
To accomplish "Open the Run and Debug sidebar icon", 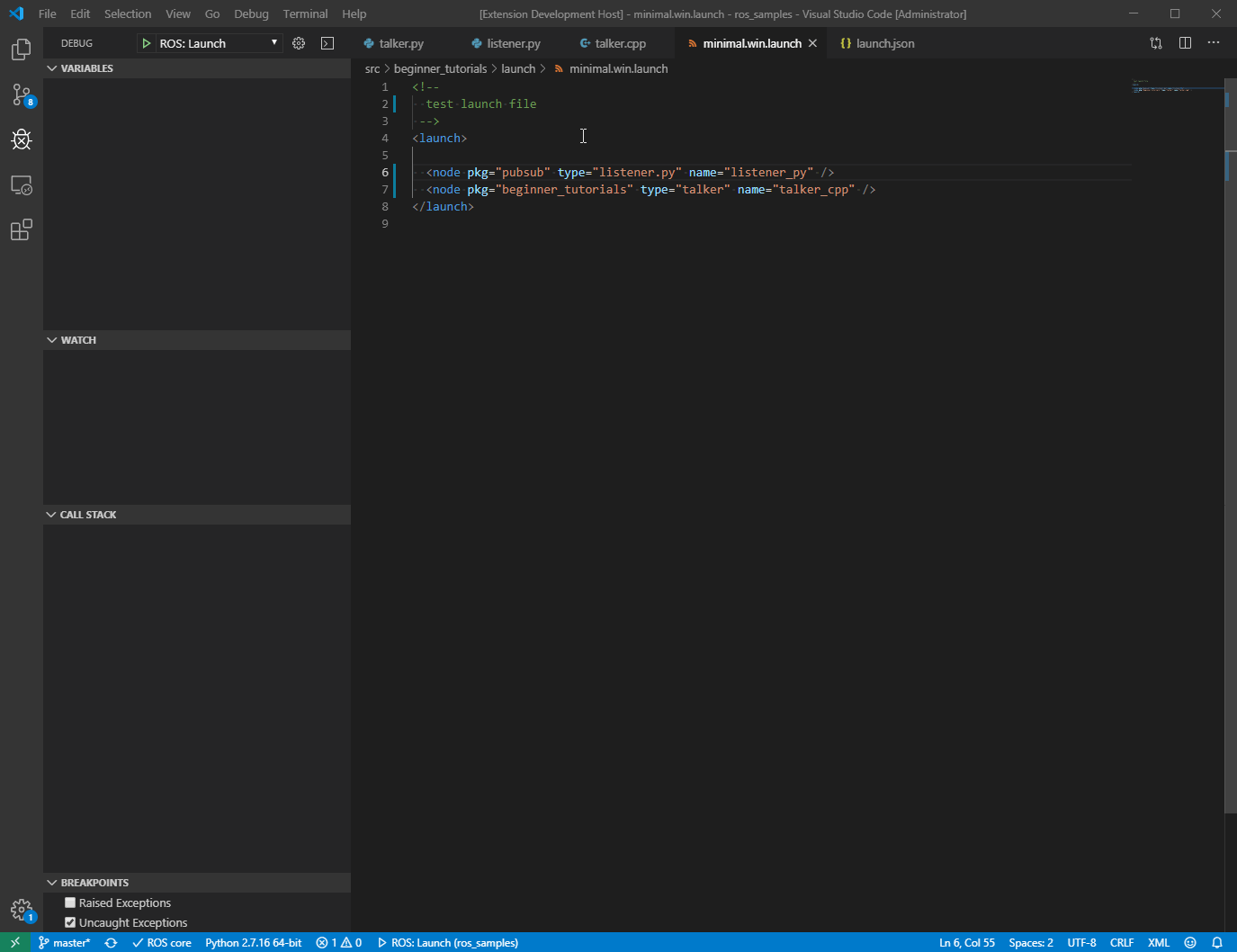I will [x=21, y=139].
